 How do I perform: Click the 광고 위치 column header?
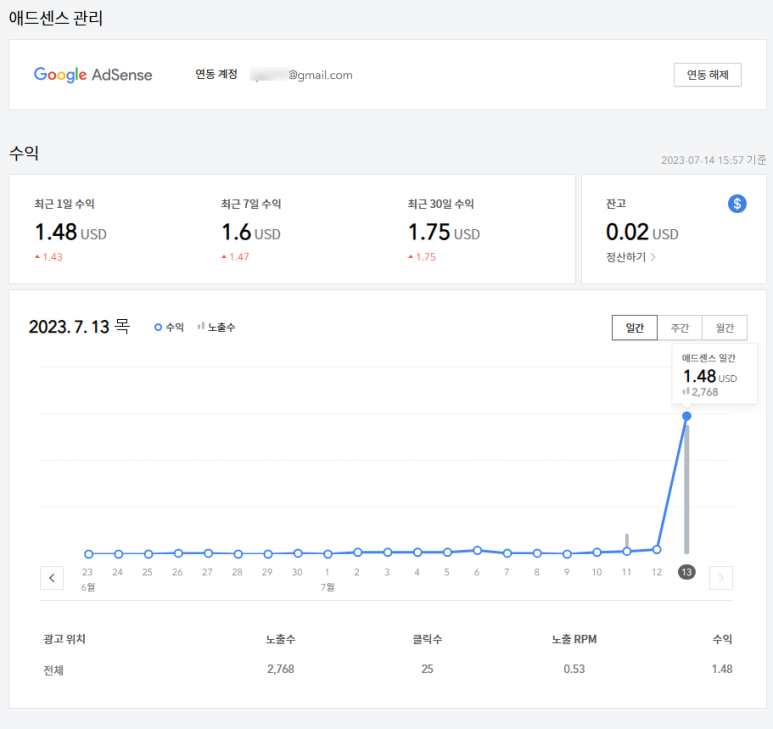click(65, 639)
